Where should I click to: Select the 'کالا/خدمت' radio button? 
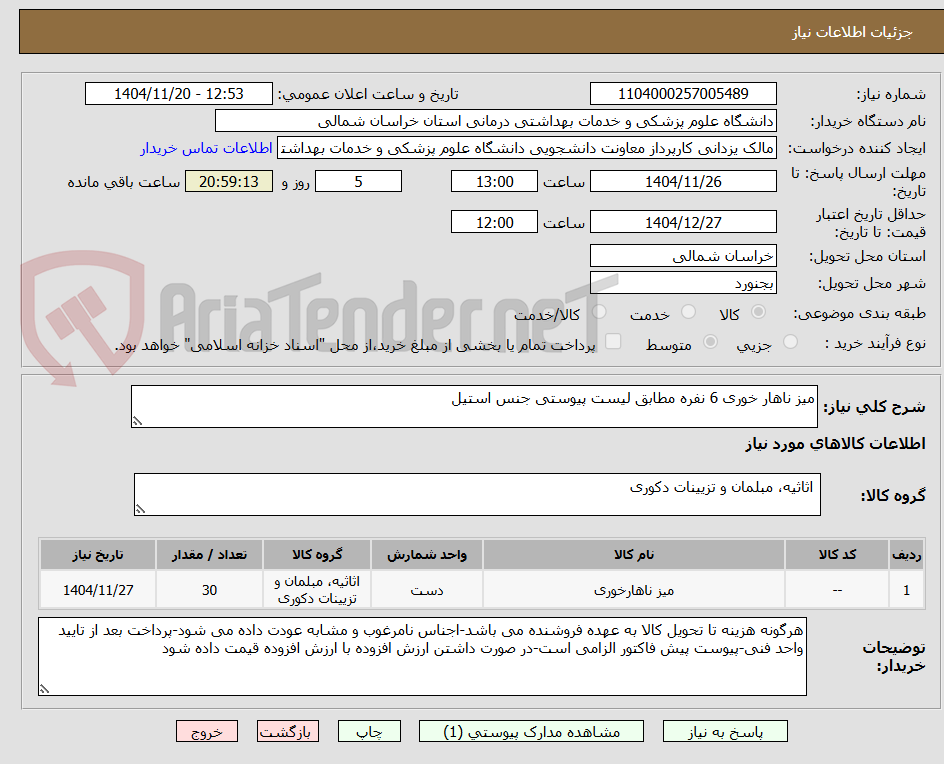(599, 312)
